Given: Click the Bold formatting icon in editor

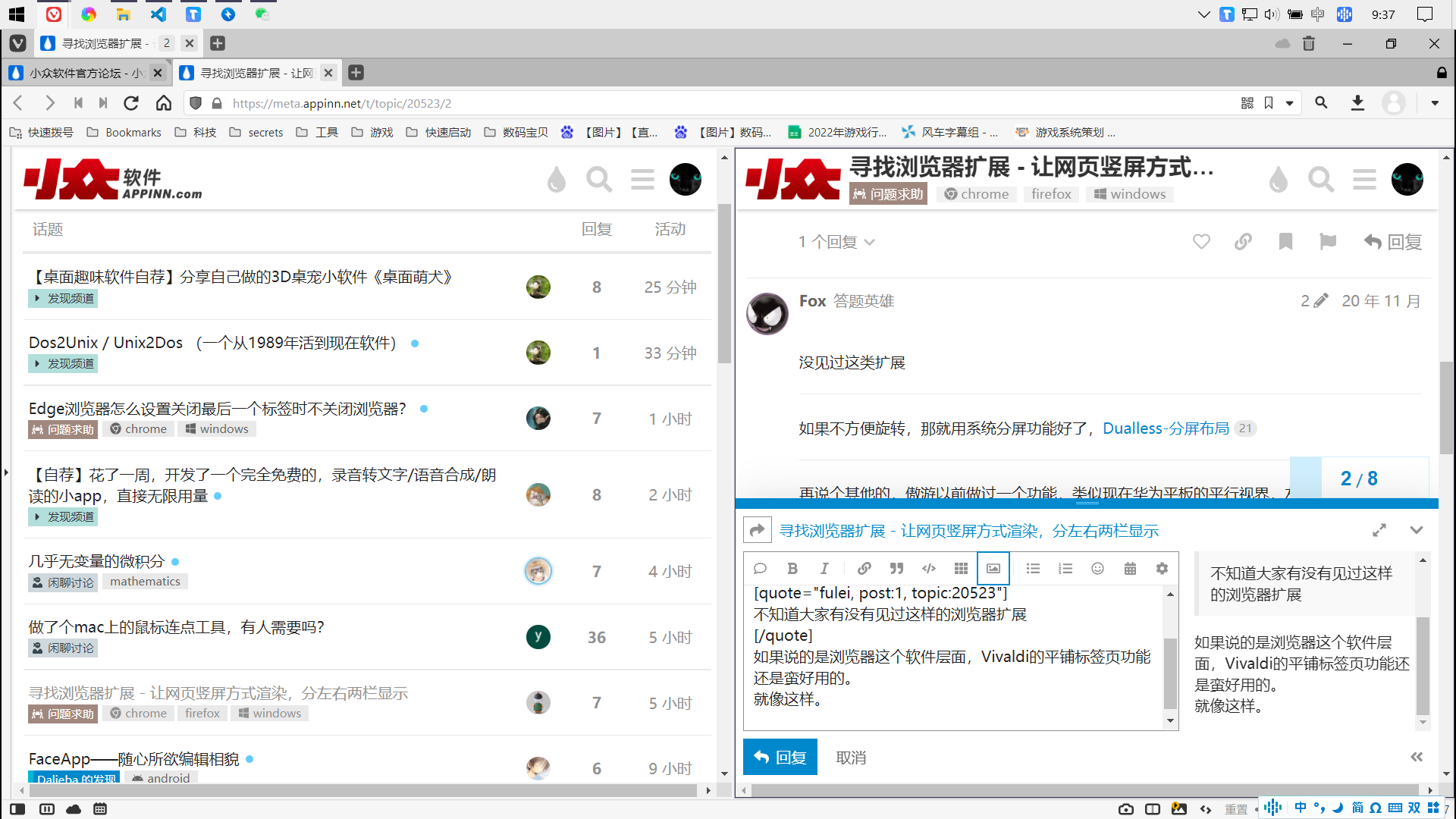Looking at the screenshot, I should [792, 569].
